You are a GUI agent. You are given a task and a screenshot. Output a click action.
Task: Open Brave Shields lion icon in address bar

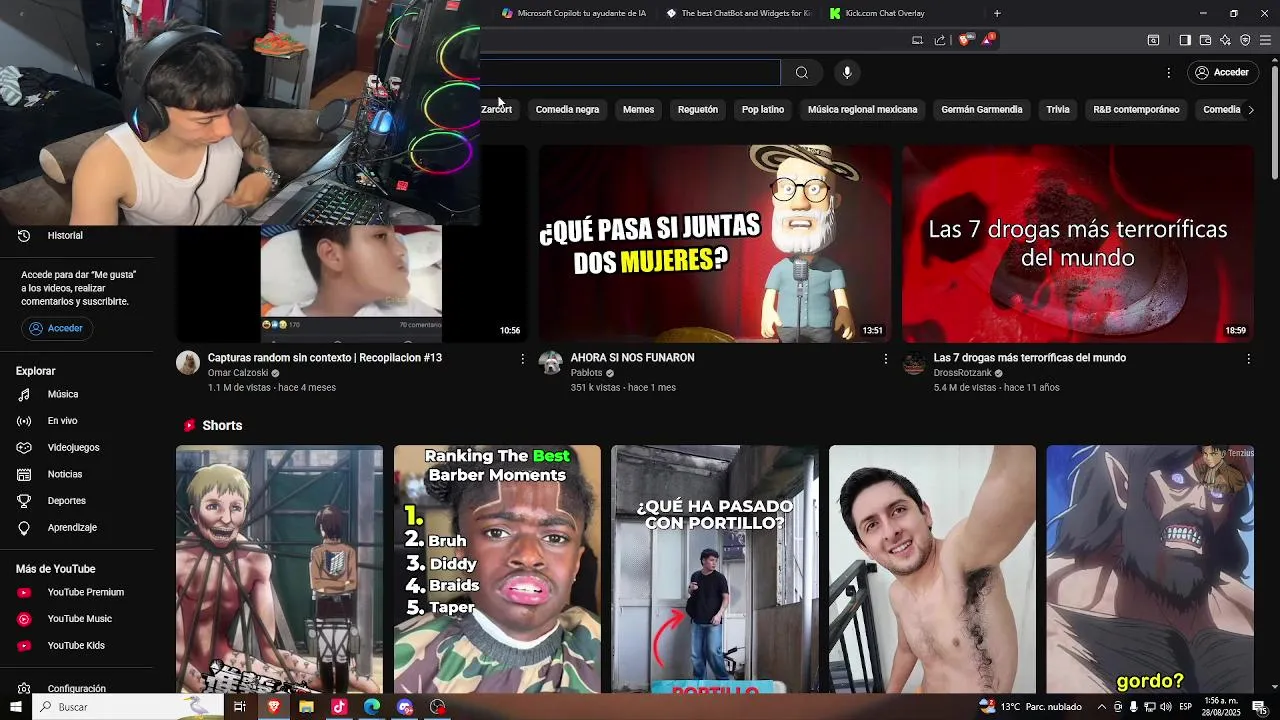(964, 40)
